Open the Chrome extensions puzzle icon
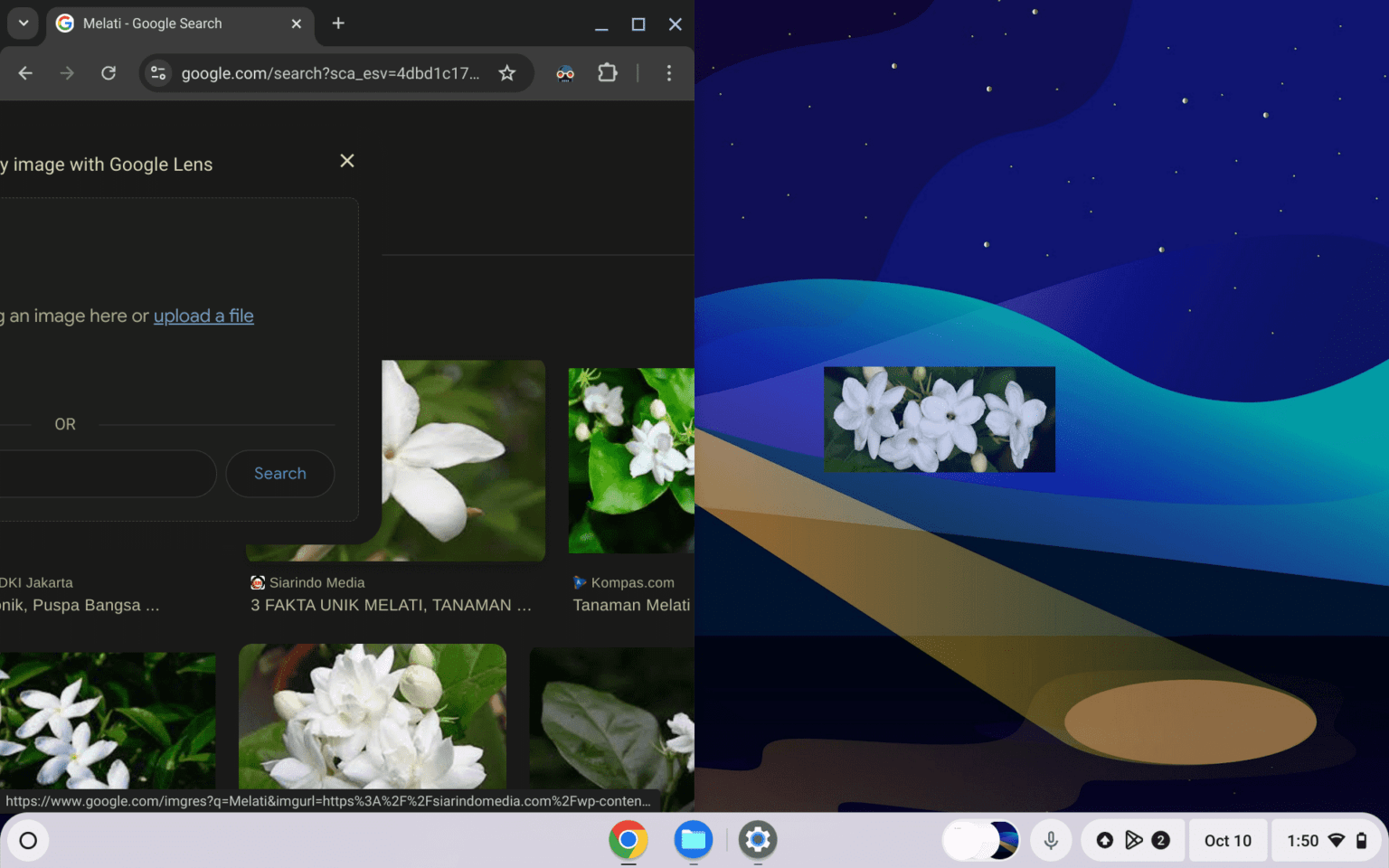1389x868 pixels. [x=607, y=73]
